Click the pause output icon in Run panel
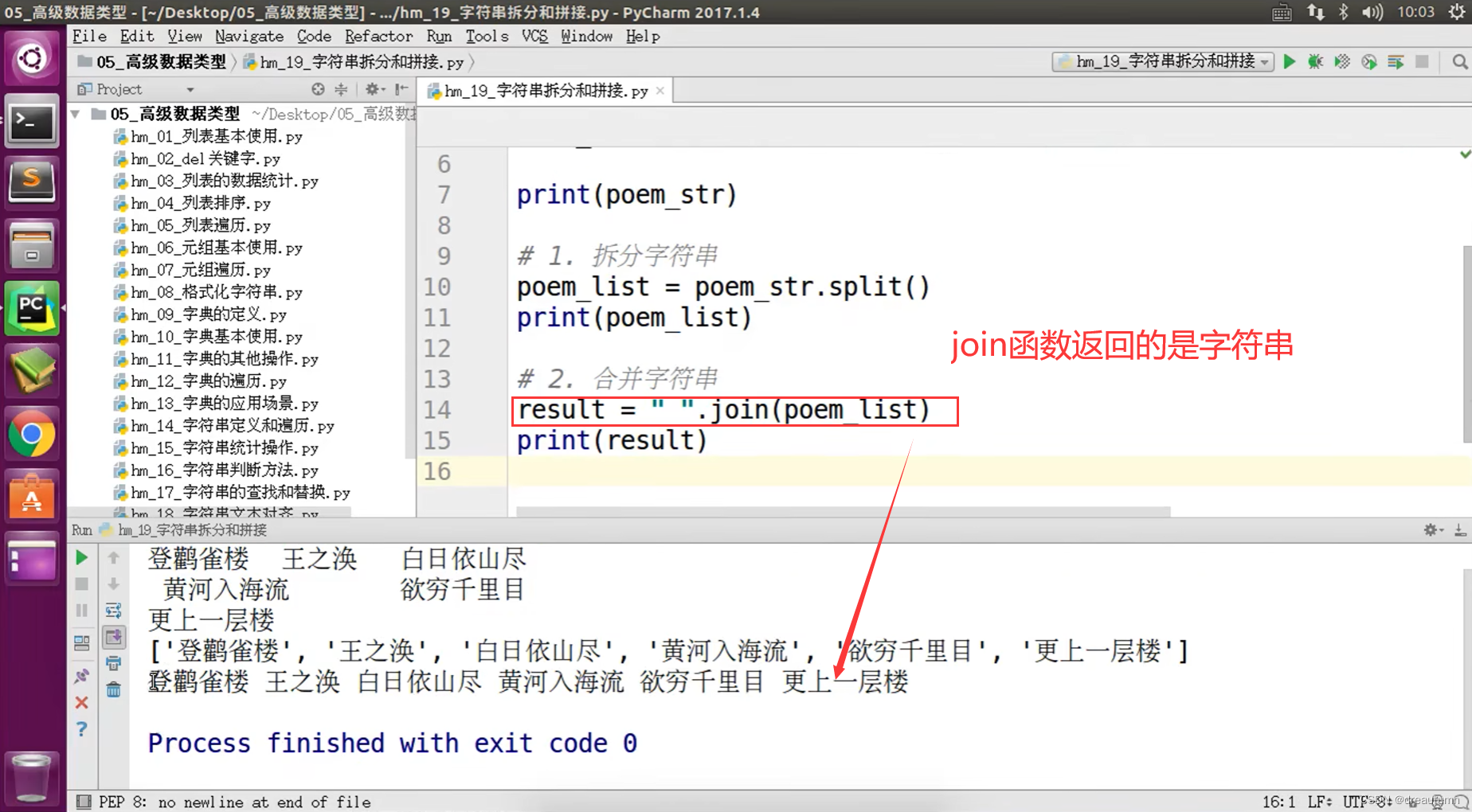 coord(81,611)
